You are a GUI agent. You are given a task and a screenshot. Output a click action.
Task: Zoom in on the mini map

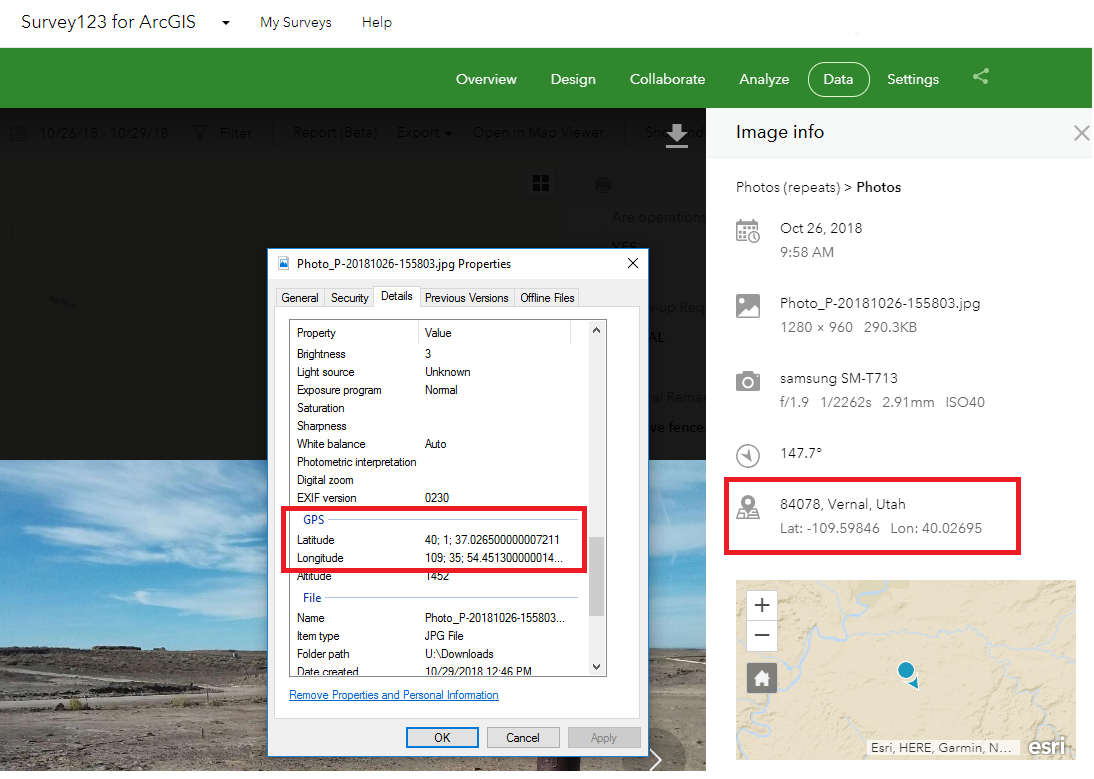[762, 605]
